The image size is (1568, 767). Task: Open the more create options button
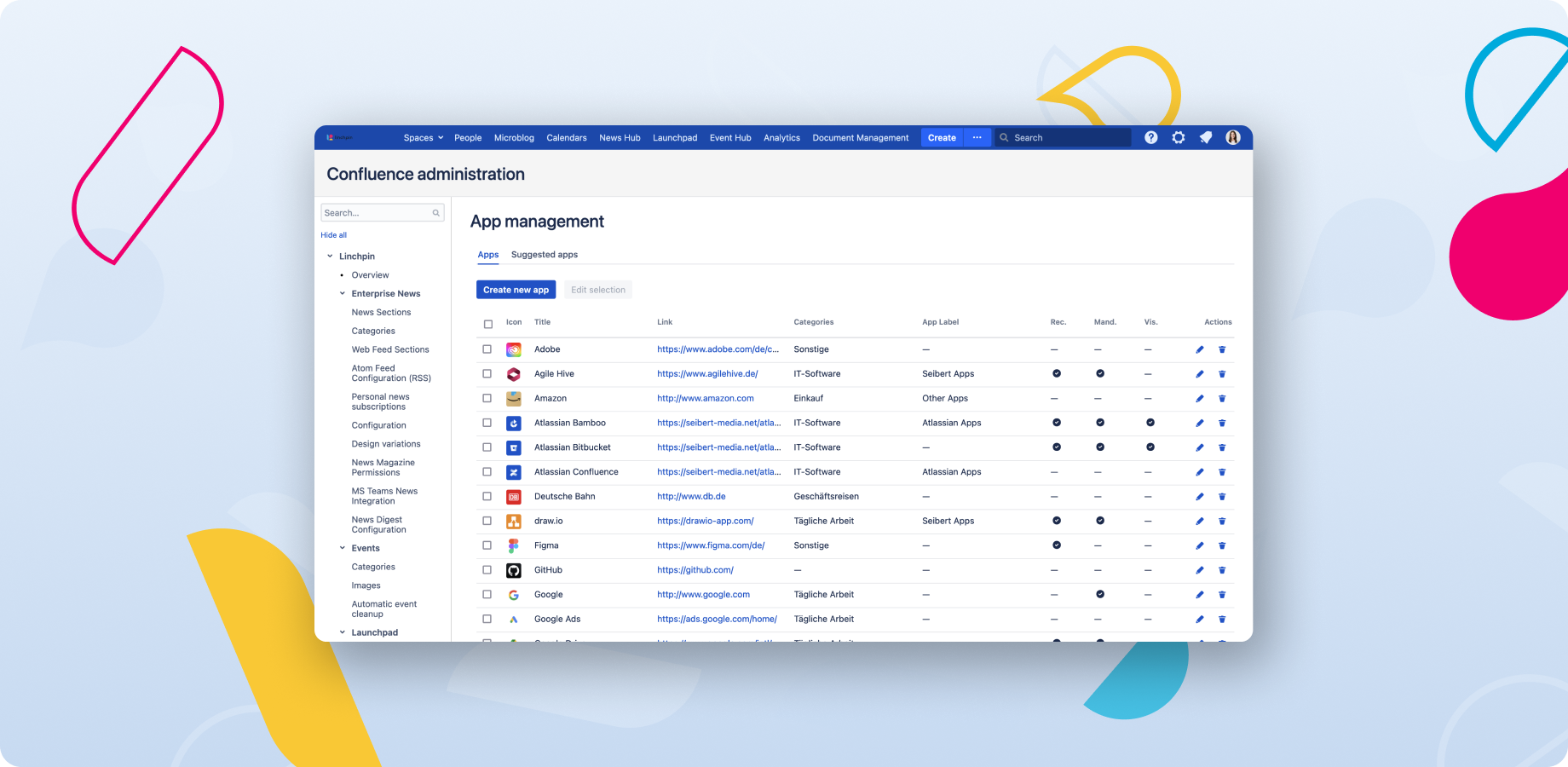(977, 137)
